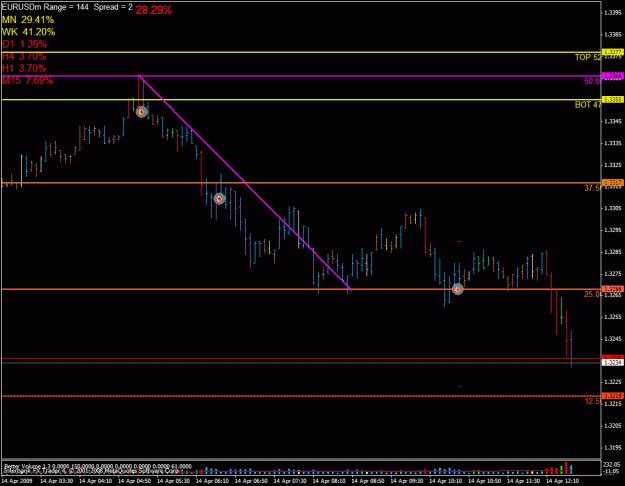Click the orange 1.3317 price tag
Viewport: 625px width, 486px height.
[613, 183]
